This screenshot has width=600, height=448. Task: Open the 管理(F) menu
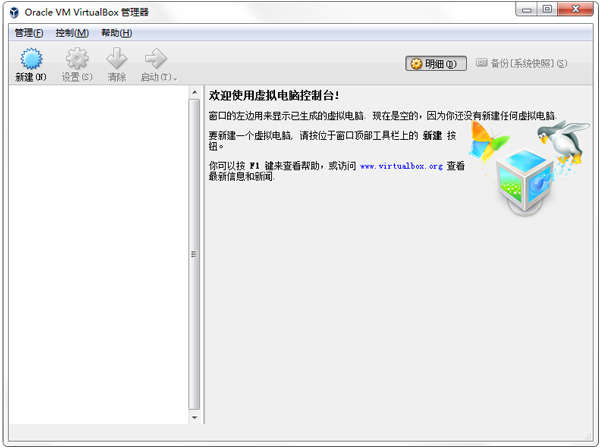point(29,33)
